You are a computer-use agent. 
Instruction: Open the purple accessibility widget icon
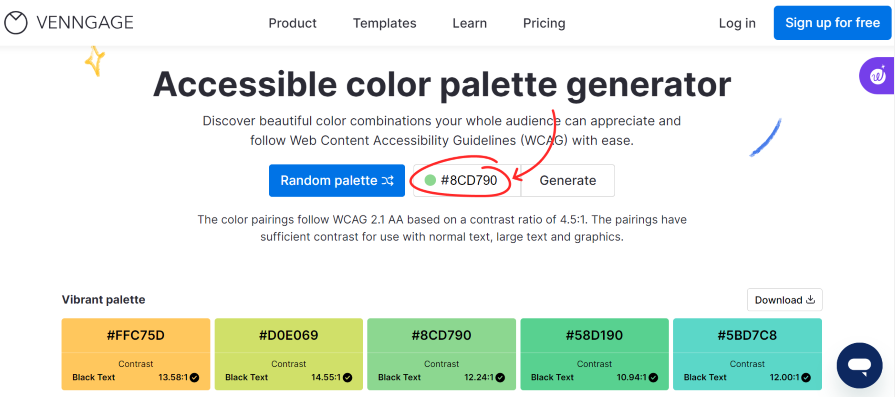point(877,76)
